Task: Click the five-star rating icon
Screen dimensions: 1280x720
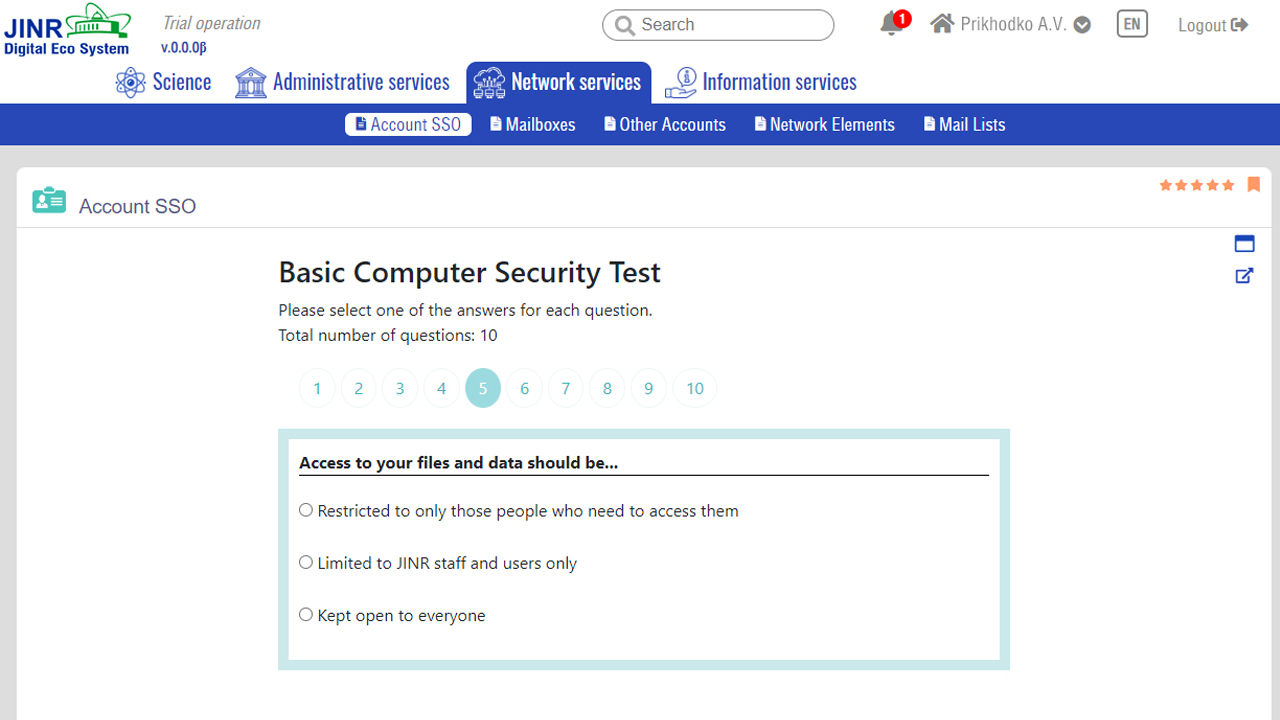Action: [x=1197, y=185]
